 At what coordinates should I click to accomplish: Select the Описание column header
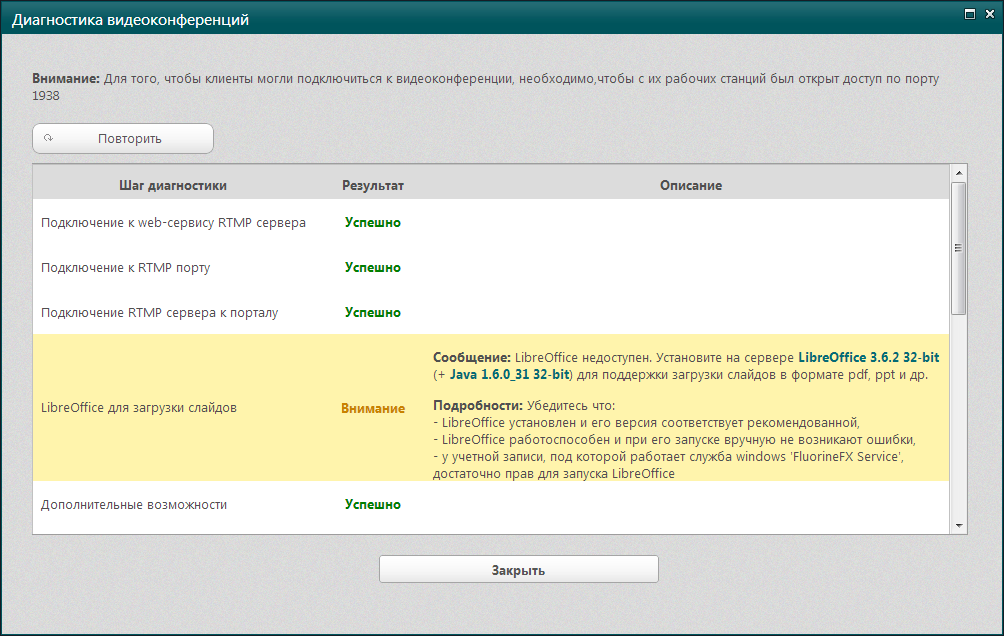[690, 185]
